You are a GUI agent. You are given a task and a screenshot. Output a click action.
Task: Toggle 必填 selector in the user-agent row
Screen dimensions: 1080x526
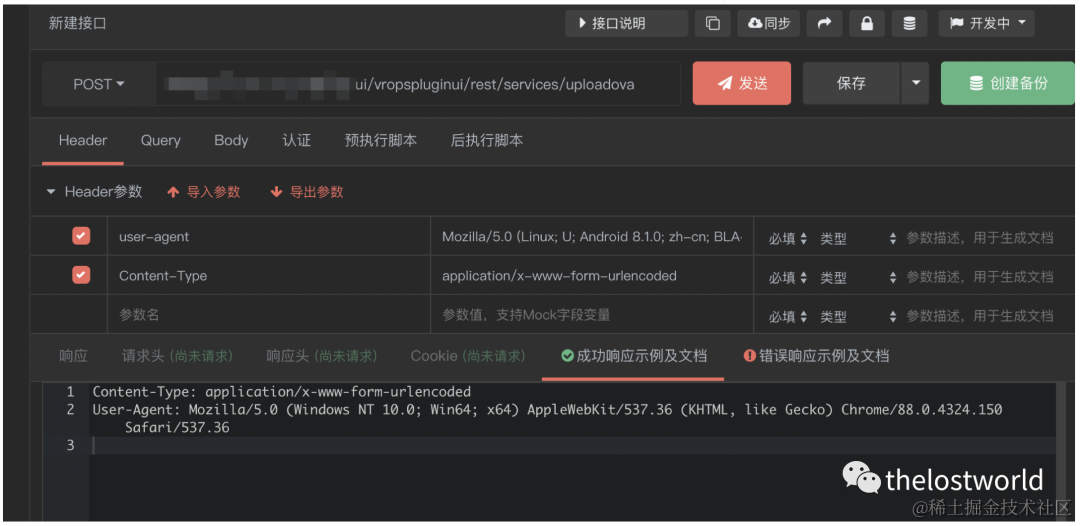788,239
